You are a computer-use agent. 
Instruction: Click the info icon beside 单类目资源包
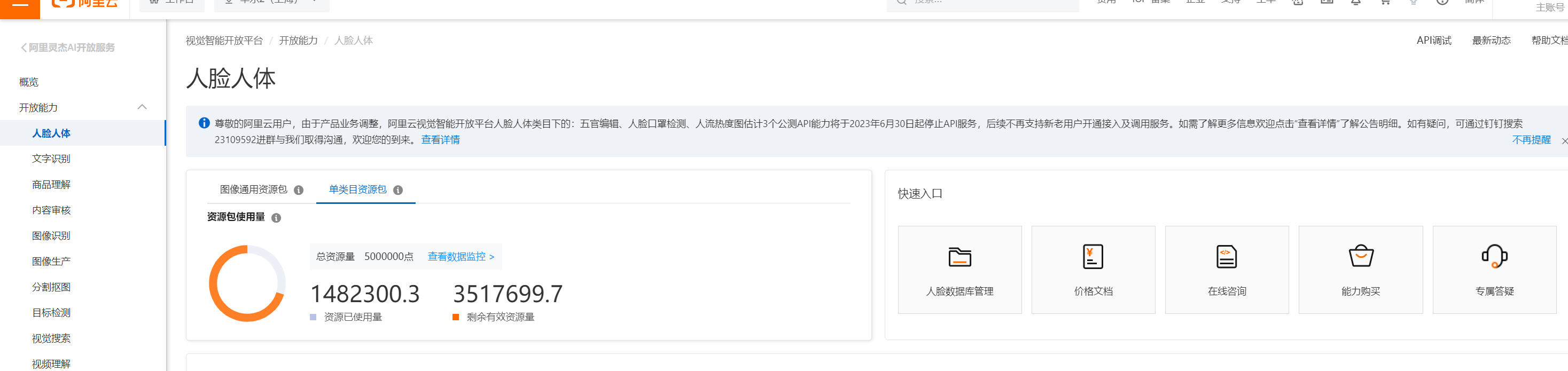pos(398,191)
